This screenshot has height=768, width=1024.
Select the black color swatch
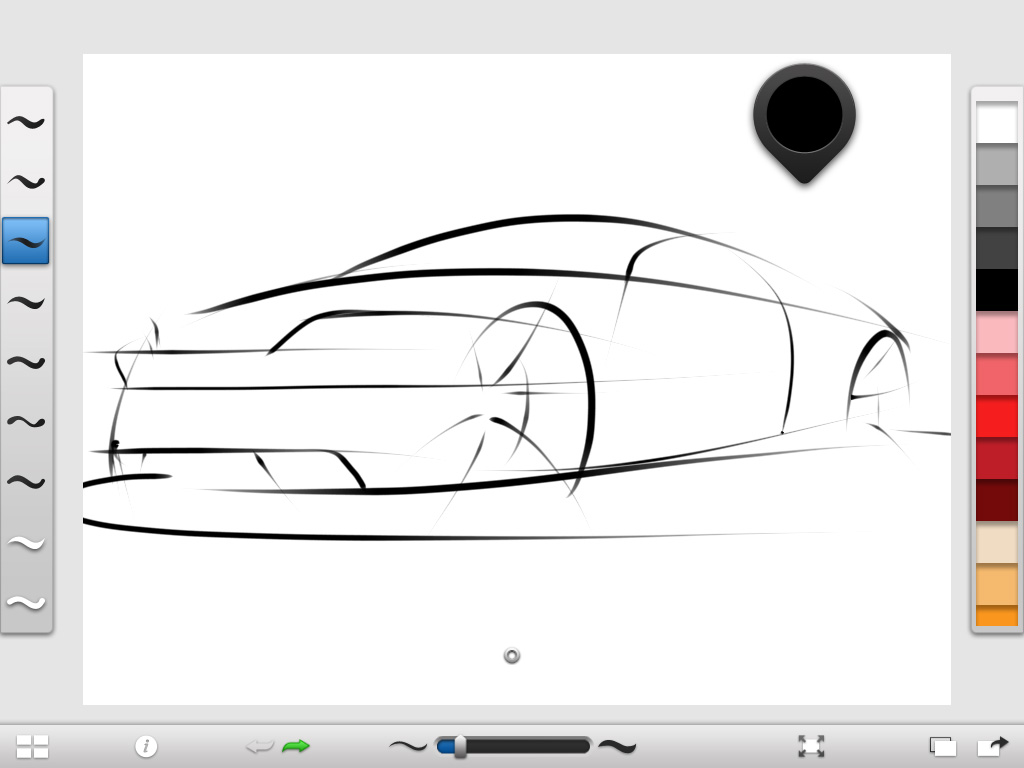[x=996, y=289]
